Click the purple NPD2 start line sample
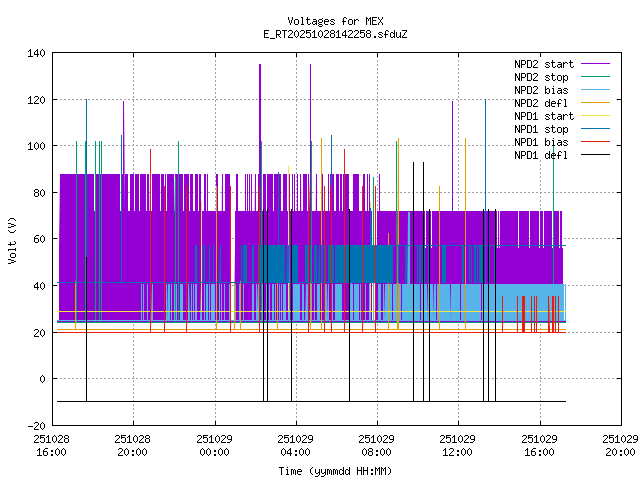Screen dimensions: 640x480 pyautogui.click(x=595, y=64)
